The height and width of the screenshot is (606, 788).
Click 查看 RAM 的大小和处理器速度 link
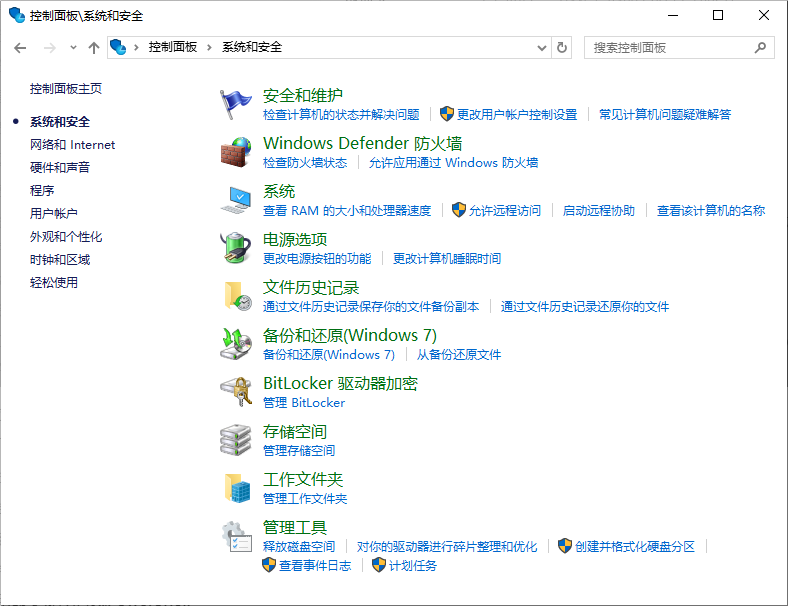click(347, 211)
